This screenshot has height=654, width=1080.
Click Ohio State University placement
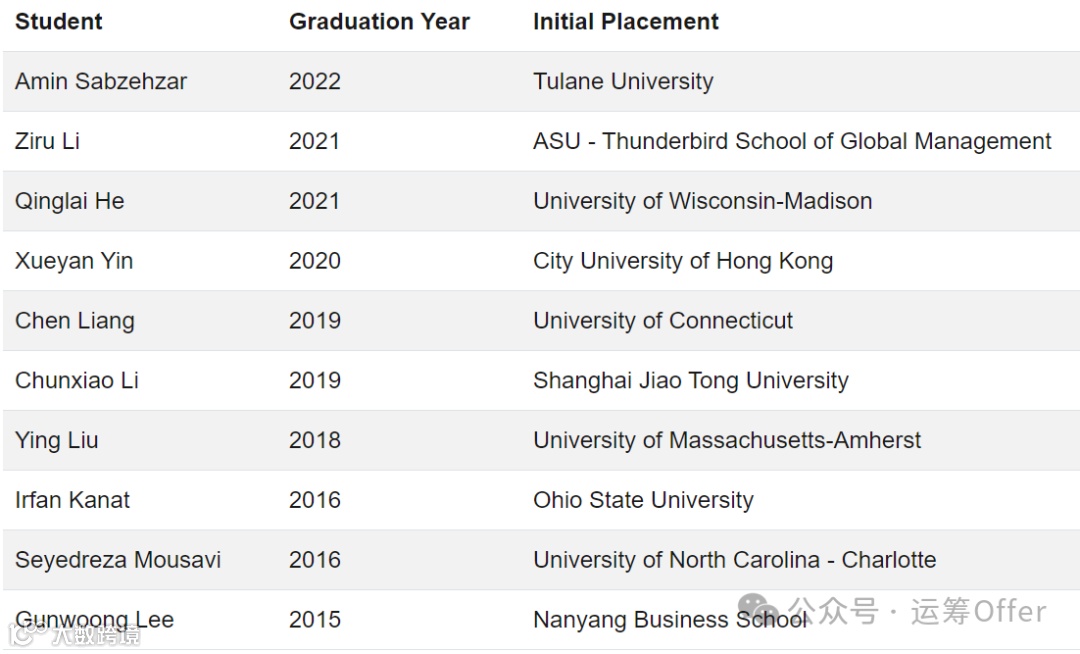coord(643,500)
